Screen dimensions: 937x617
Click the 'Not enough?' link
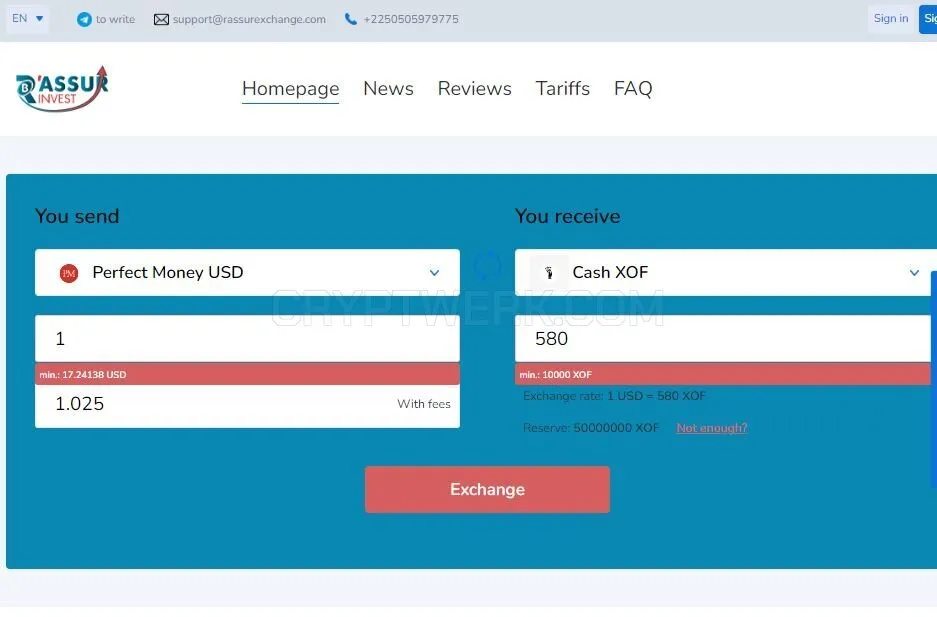(712, 428)
